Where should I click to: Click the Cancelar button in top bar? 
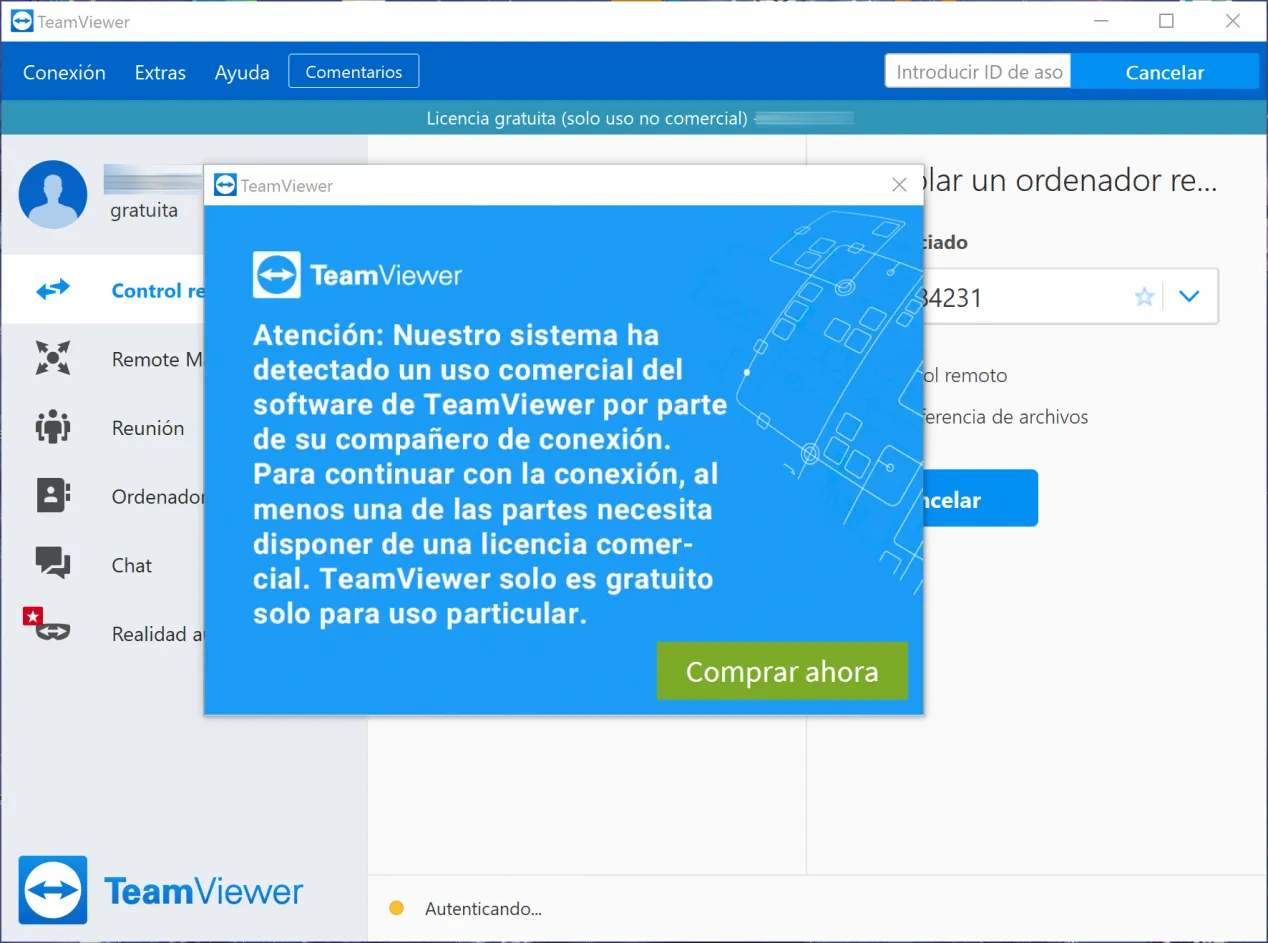[x=1164, y=72]
